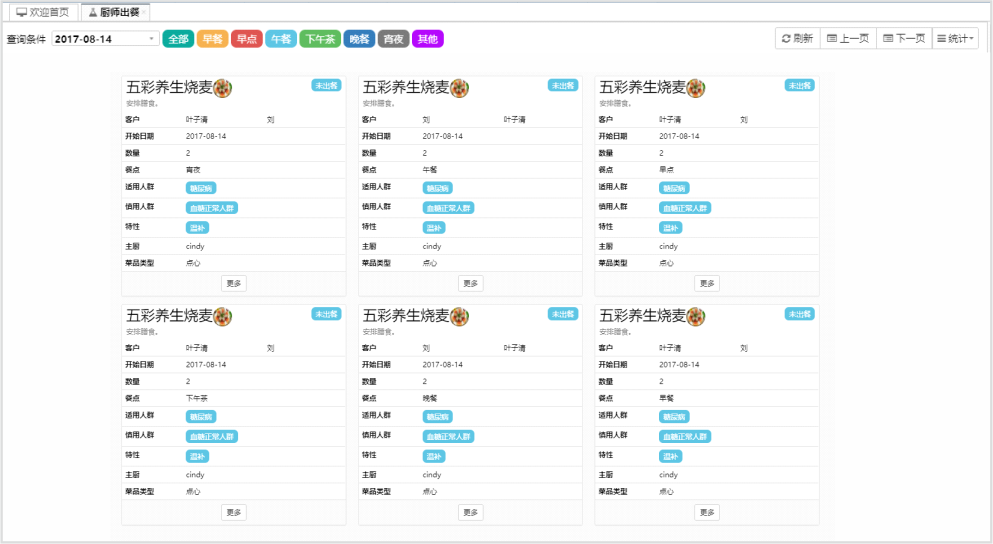Go to next page with 下一页
993x544 pixels.
pos(903,38)
